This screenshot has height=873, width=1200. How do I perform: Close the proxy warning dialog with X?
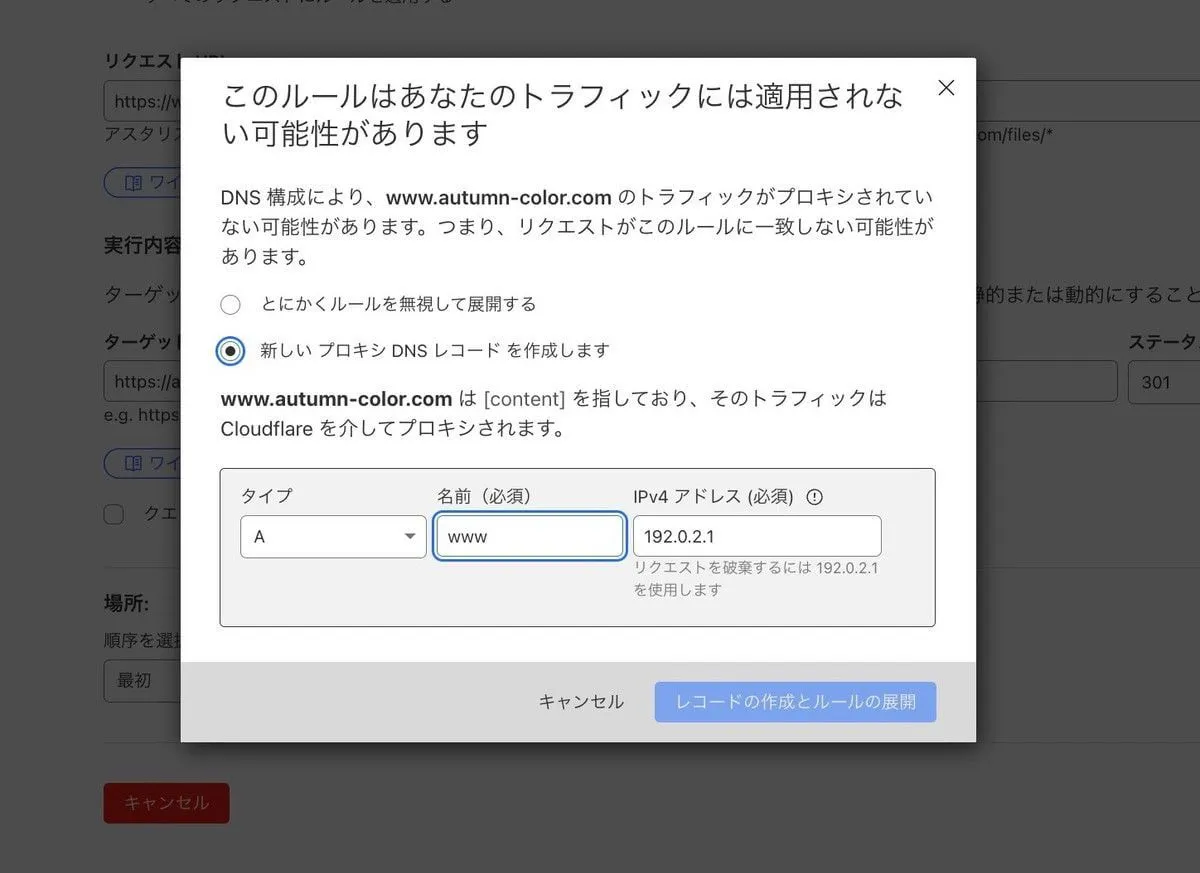946,88
